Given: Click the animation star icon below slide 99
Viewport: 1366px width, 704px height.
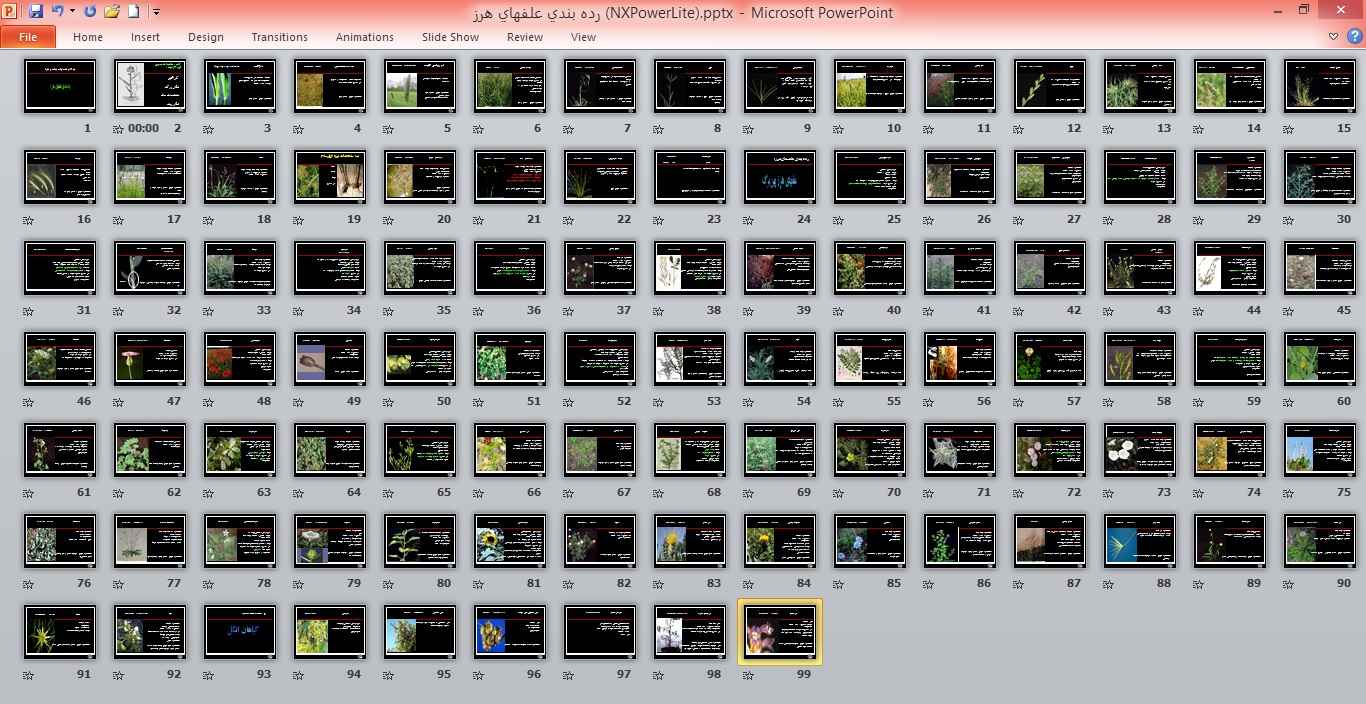Looking at the screenshot, I should (749, 675).
